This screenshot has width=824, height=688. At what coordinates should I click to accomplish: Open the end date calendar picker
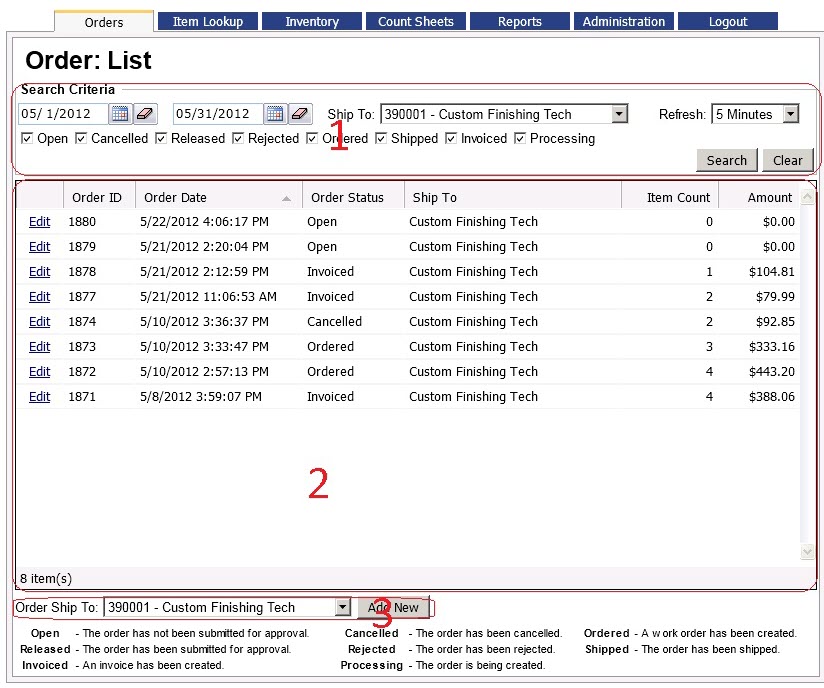tap(275, 114)
